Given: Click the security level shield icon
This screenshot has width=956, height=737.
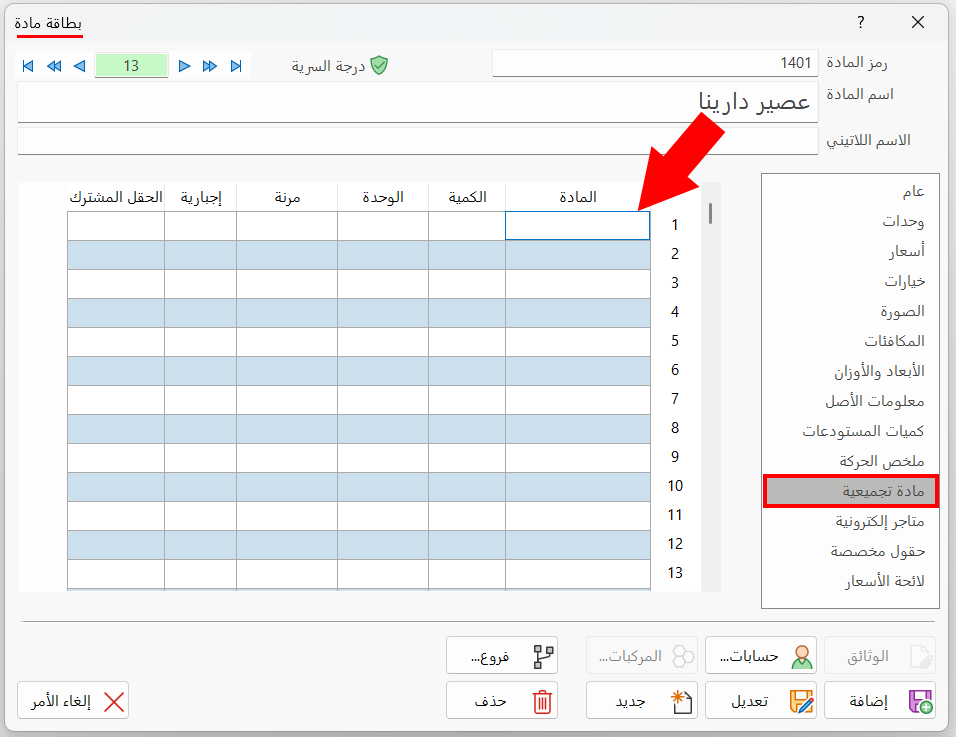Looking at the screenshot, I should (x=379, y=65).
